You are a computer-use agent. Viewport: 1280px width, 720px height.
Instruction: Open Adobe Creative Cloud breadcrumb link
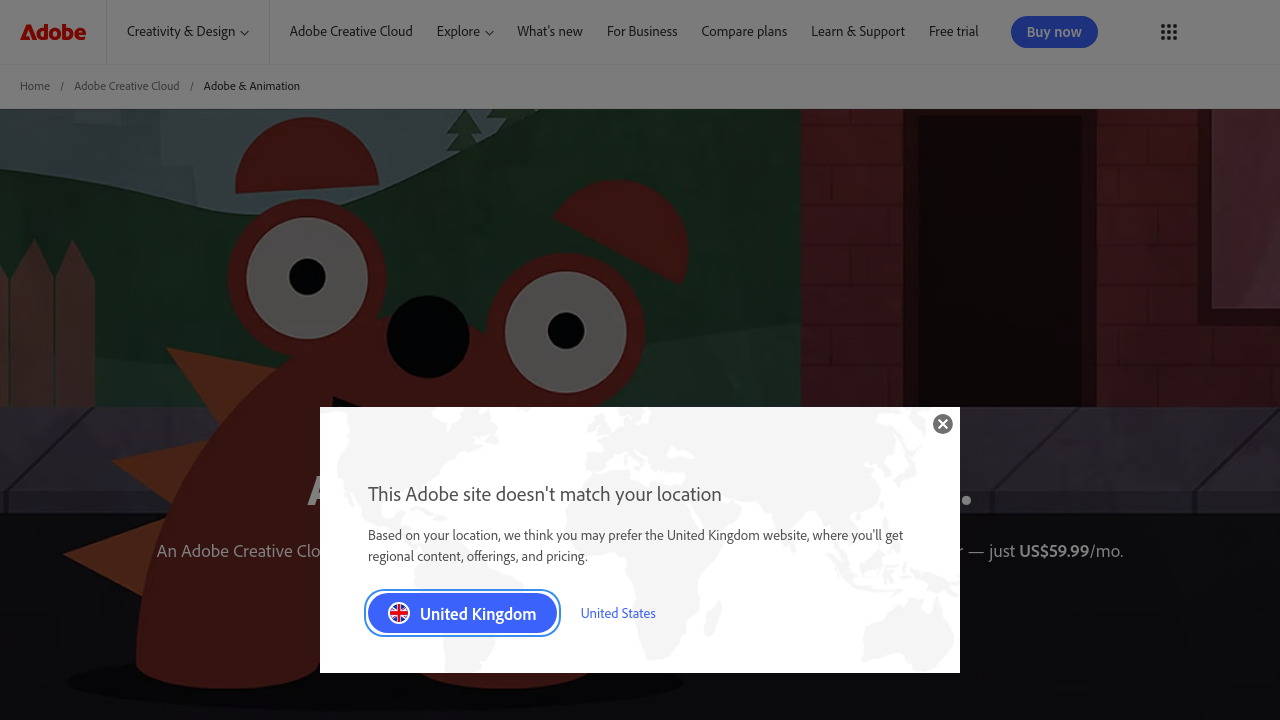(x=127, y=86)
